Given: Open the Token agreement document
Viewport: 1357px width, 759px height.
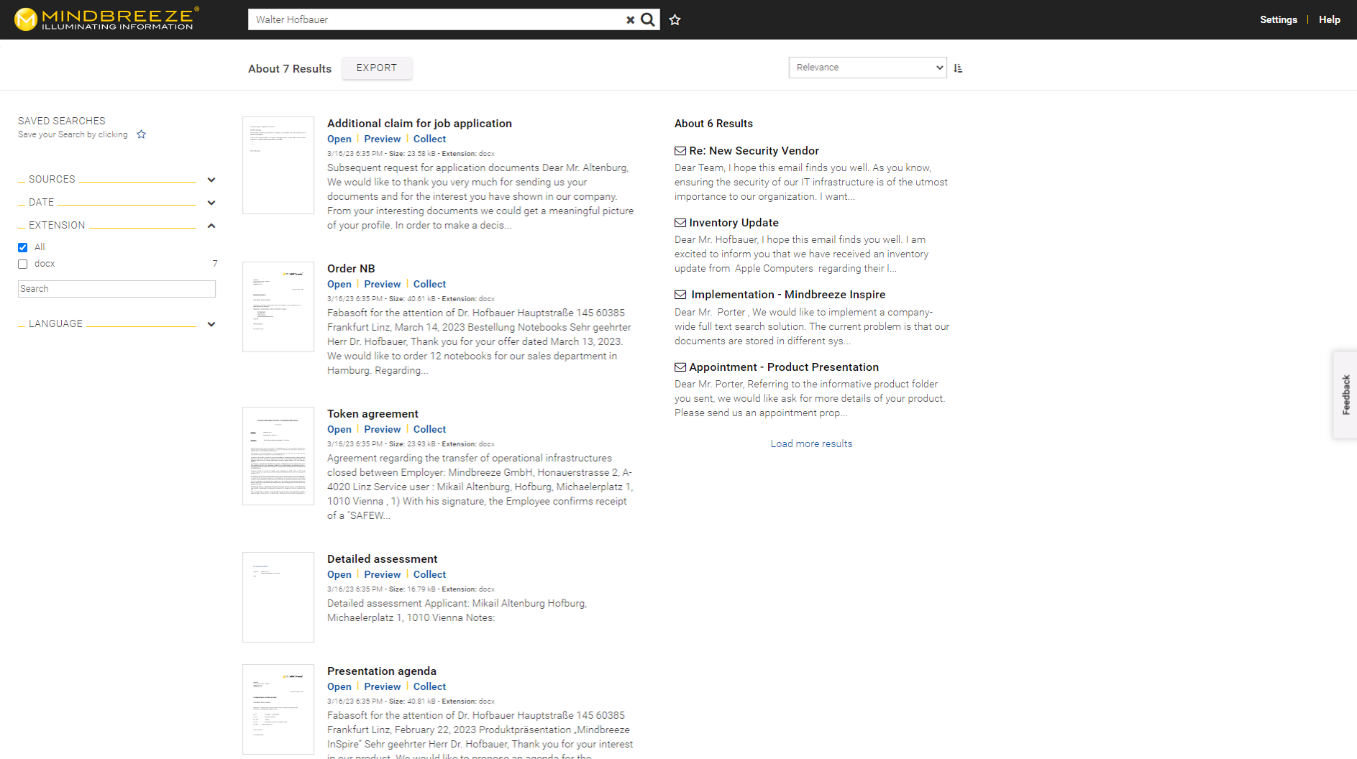Looking at the screenshot, I should click(x=339, y=429).
